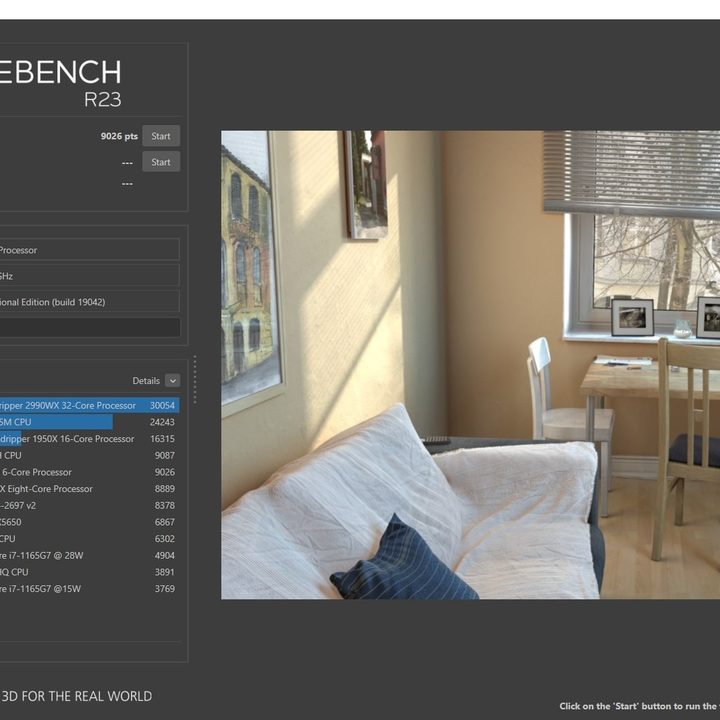Click the rendered living room image
The height and width of the screenshot is (720, 720).
pos(470,365)
